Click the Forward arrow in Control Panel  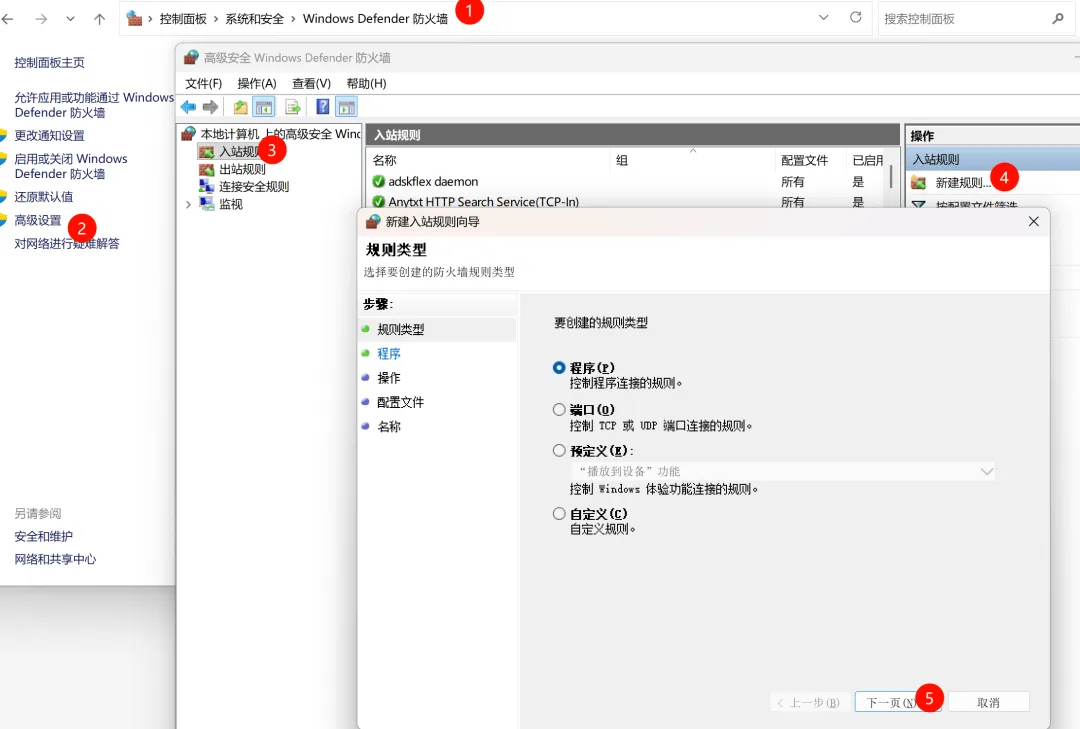tap(41, 19)
